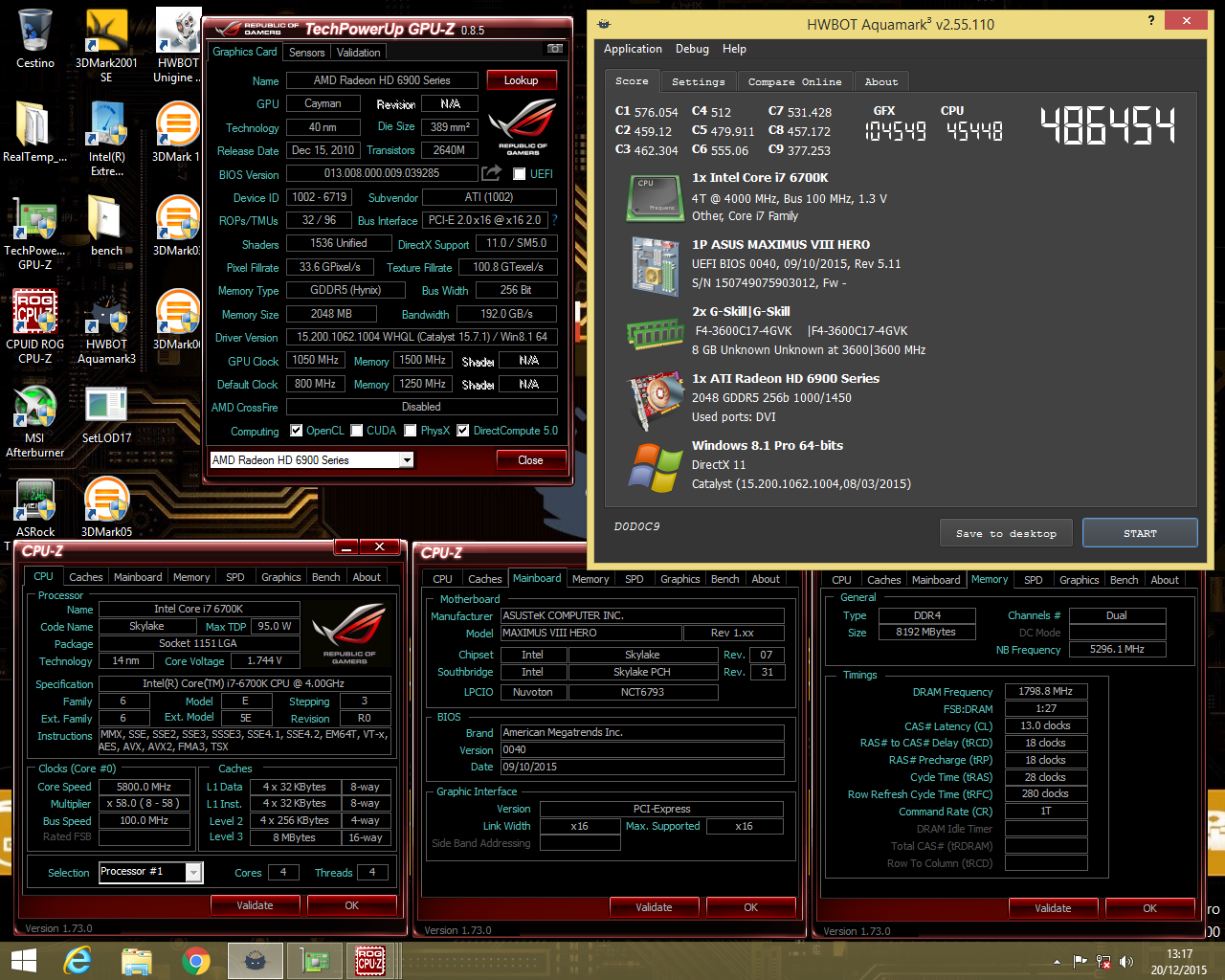Toggle the PhysX checkbox
Image resolution: width=1225 pixels, height=980 pixels.
(x=411, y=431)
